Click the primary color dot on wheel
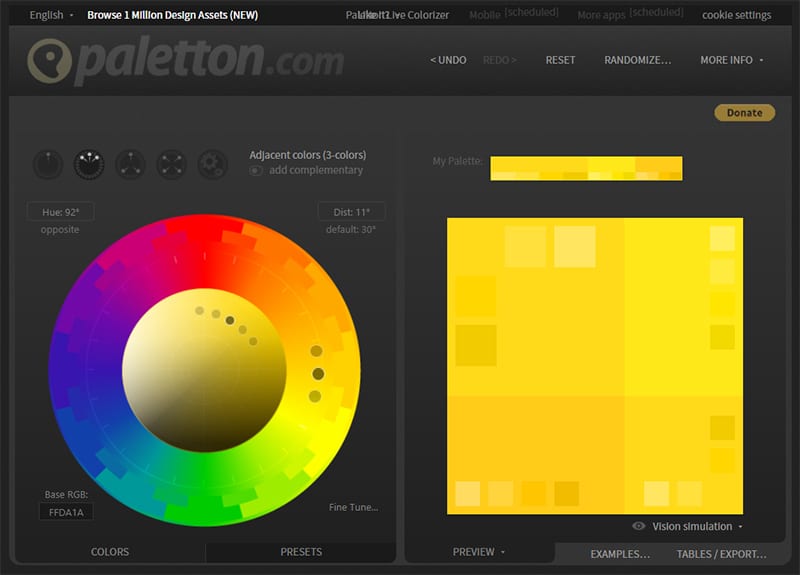The image size is (800, 575). pyautogui.click(x=318, y=374)
